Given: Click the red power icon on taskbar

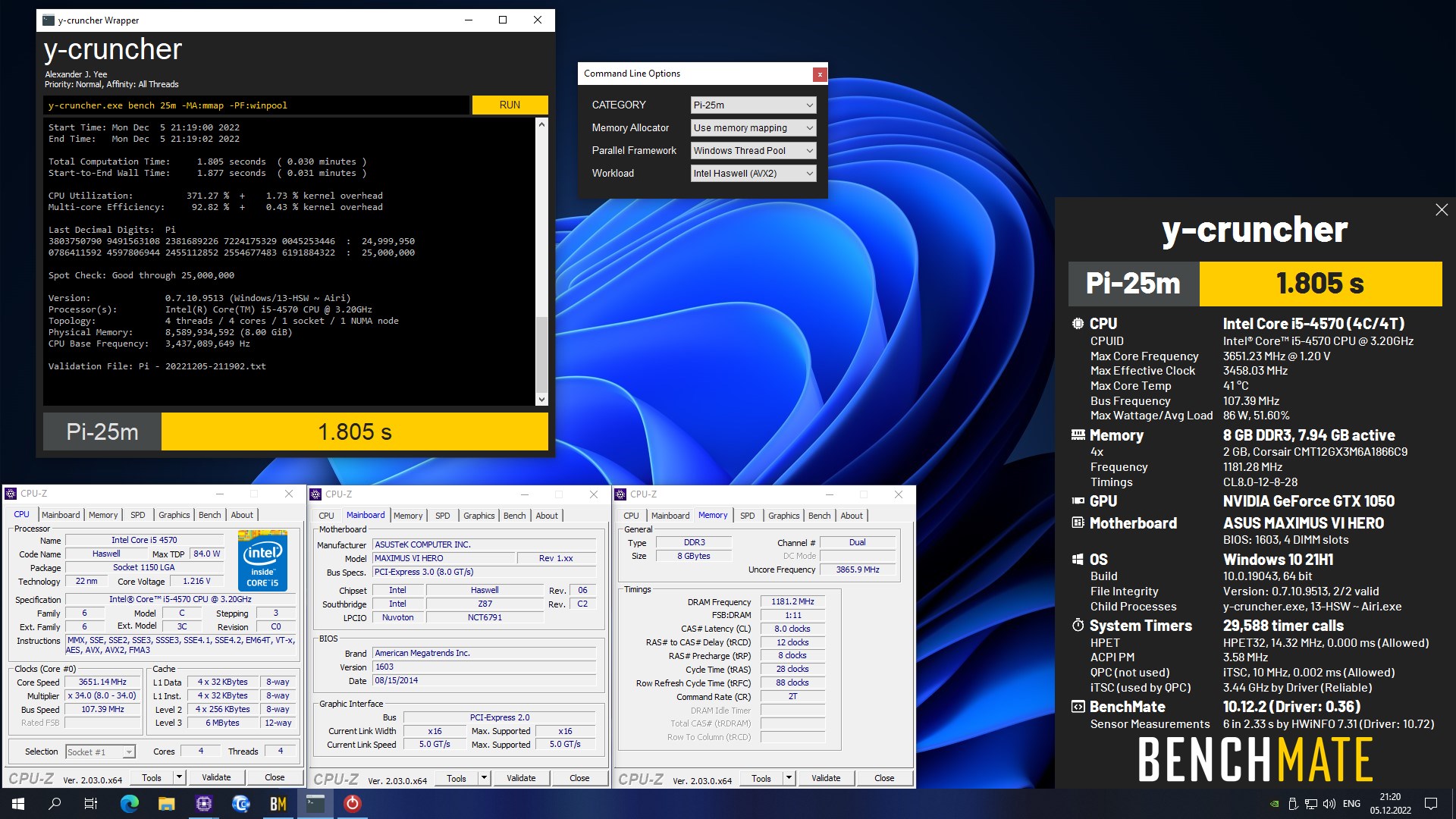Looking at the screenshot, I should [x=353, y=804].
